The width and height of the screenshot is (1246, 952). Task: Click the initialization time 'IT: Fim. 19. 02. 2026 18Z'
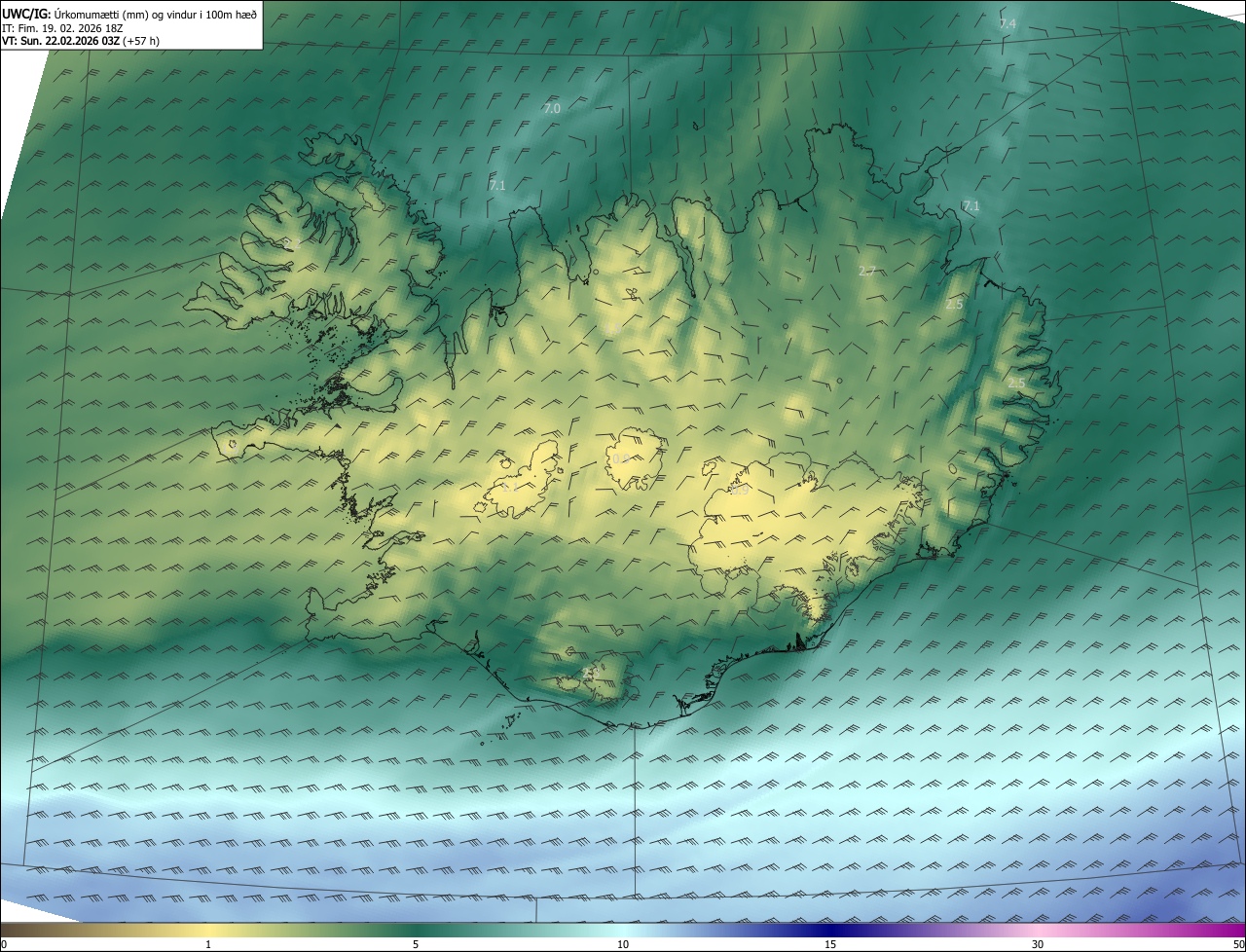coord(62,28)
